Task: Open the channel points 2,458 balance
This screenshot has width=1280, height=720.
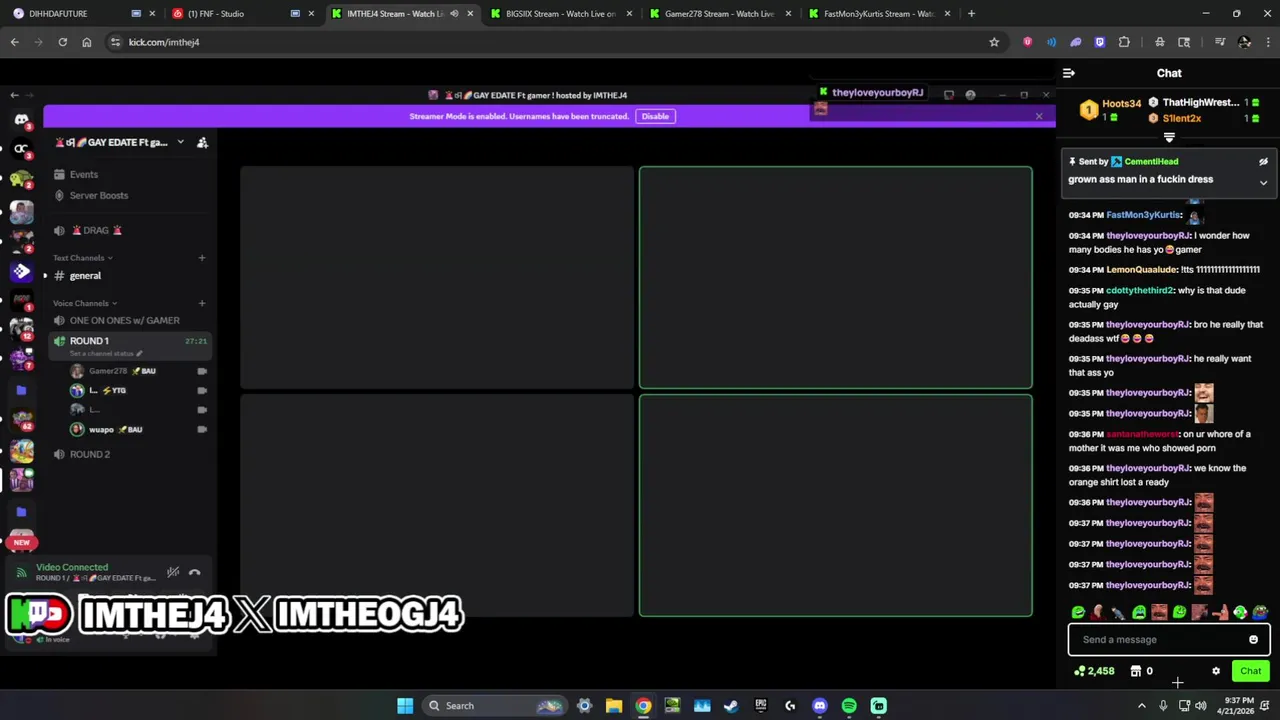Action: pyautogui.click(x=1094, y=671)
